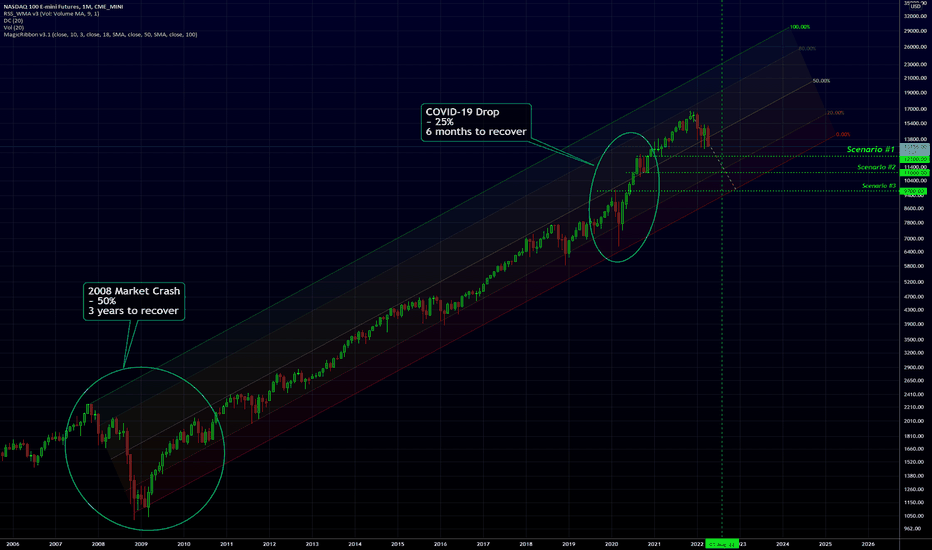Select the MagicRibbon v3.1 indicator legend
This screenshot has height=550, width=932.
click(100, 34)
